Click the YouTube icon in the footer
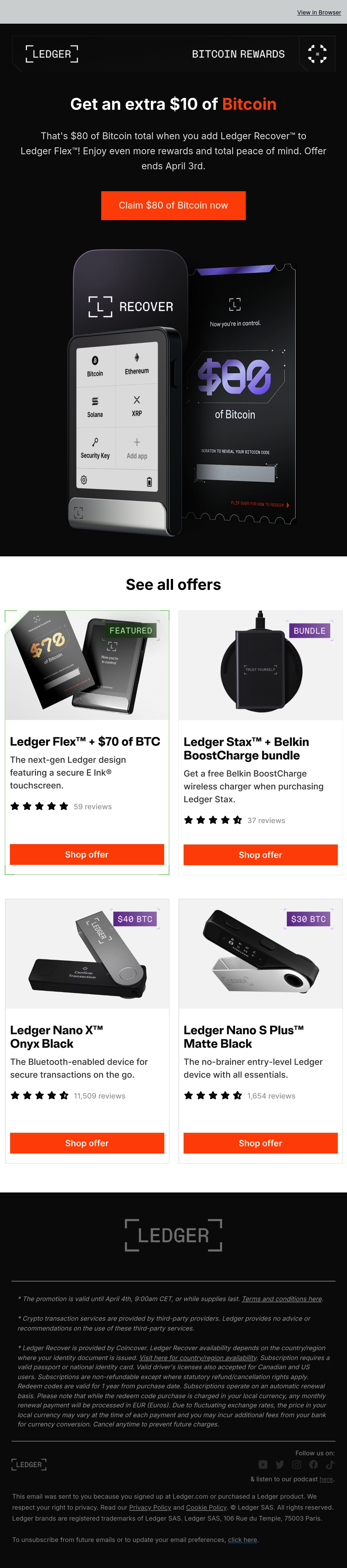The width and height of the screenshot is (347, 1568). click(263, 1465)
